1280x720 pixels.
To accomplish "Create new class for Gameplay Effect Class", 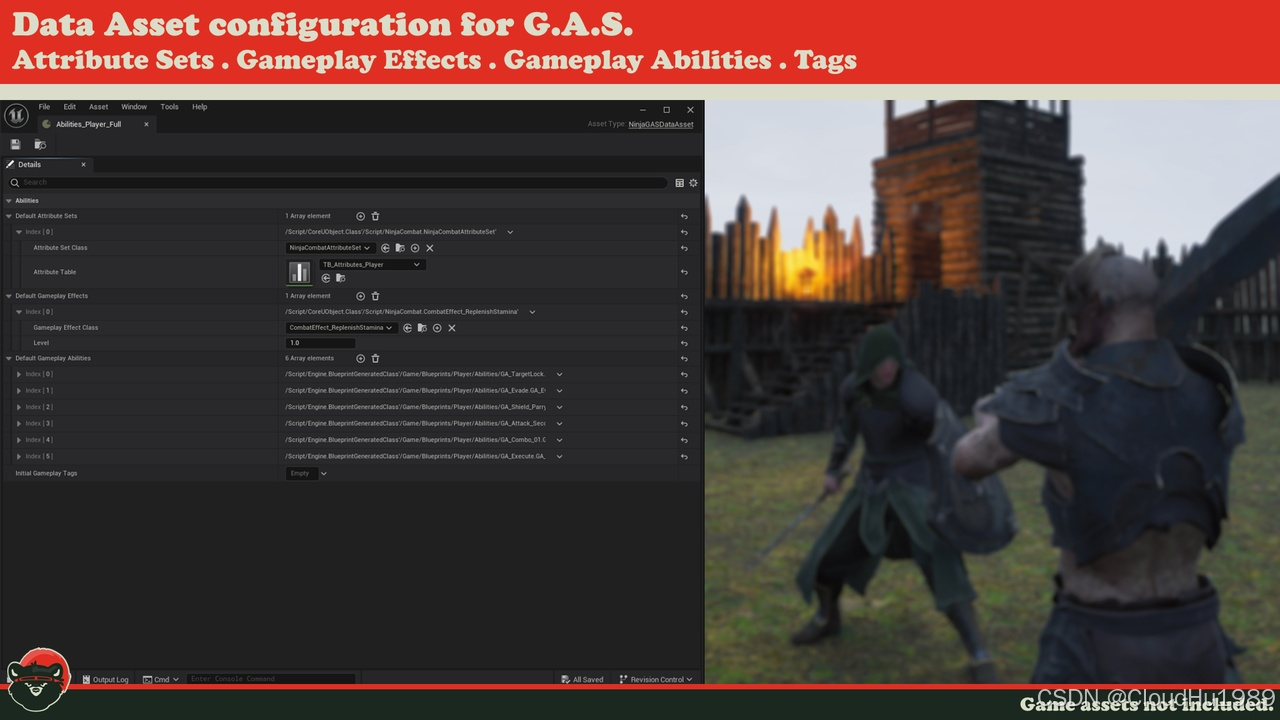I will pyautogui.click(x=437, y=328).
